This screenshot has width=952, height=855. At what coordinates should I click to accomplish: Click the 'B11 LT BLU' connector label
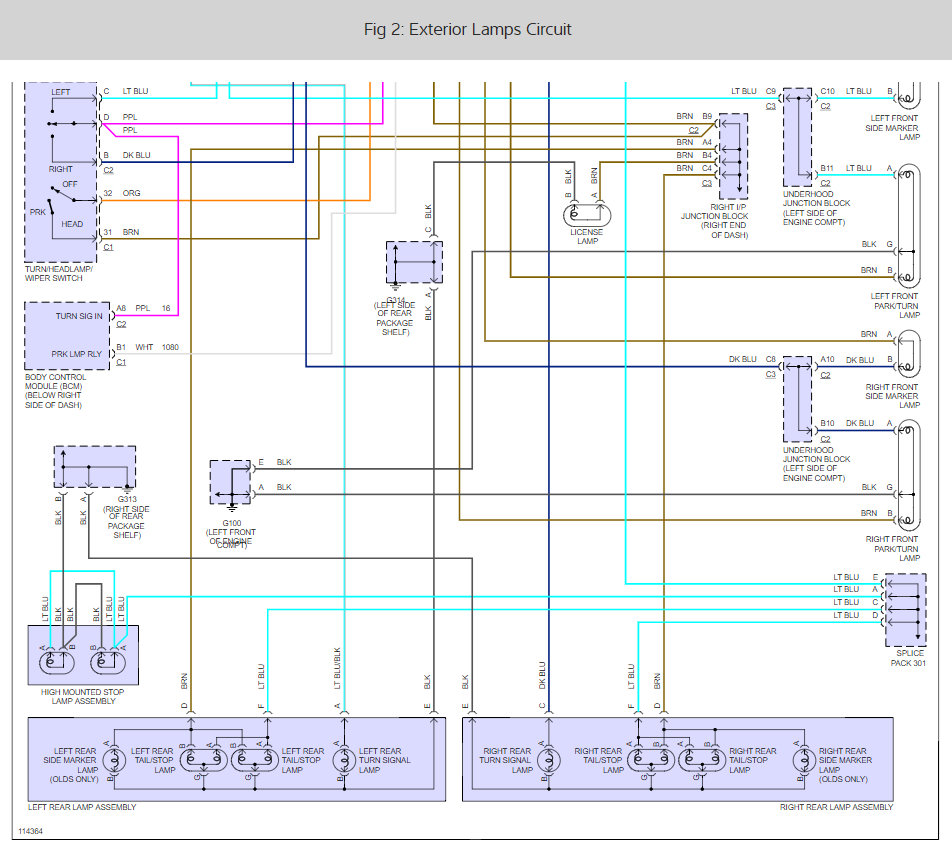tap(846, 168)
